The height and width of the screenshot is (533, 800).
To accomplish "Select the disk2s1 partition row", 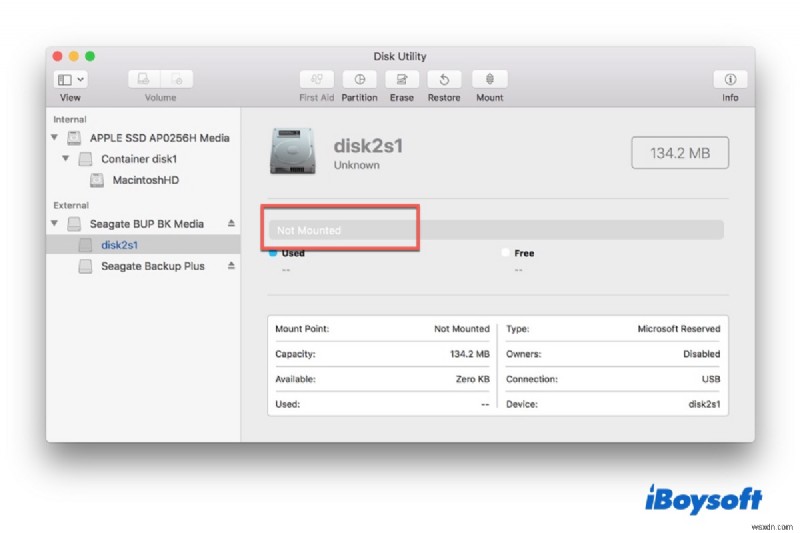I will (143, 245).
